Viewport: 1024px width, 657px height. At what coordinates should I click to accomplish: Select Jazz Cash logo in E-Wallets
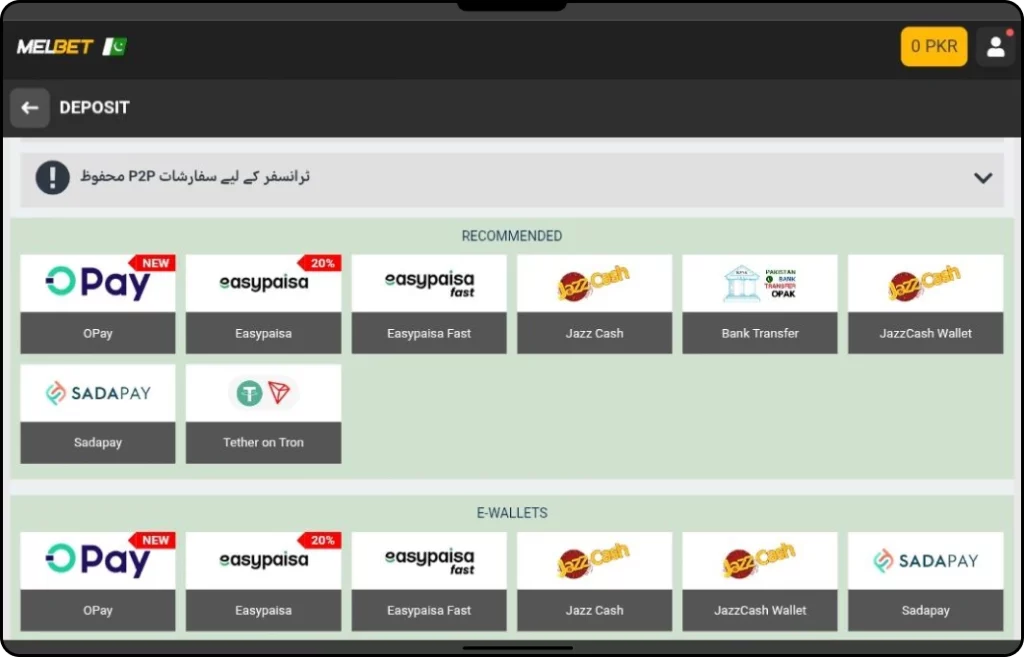(x=594, y=560)
